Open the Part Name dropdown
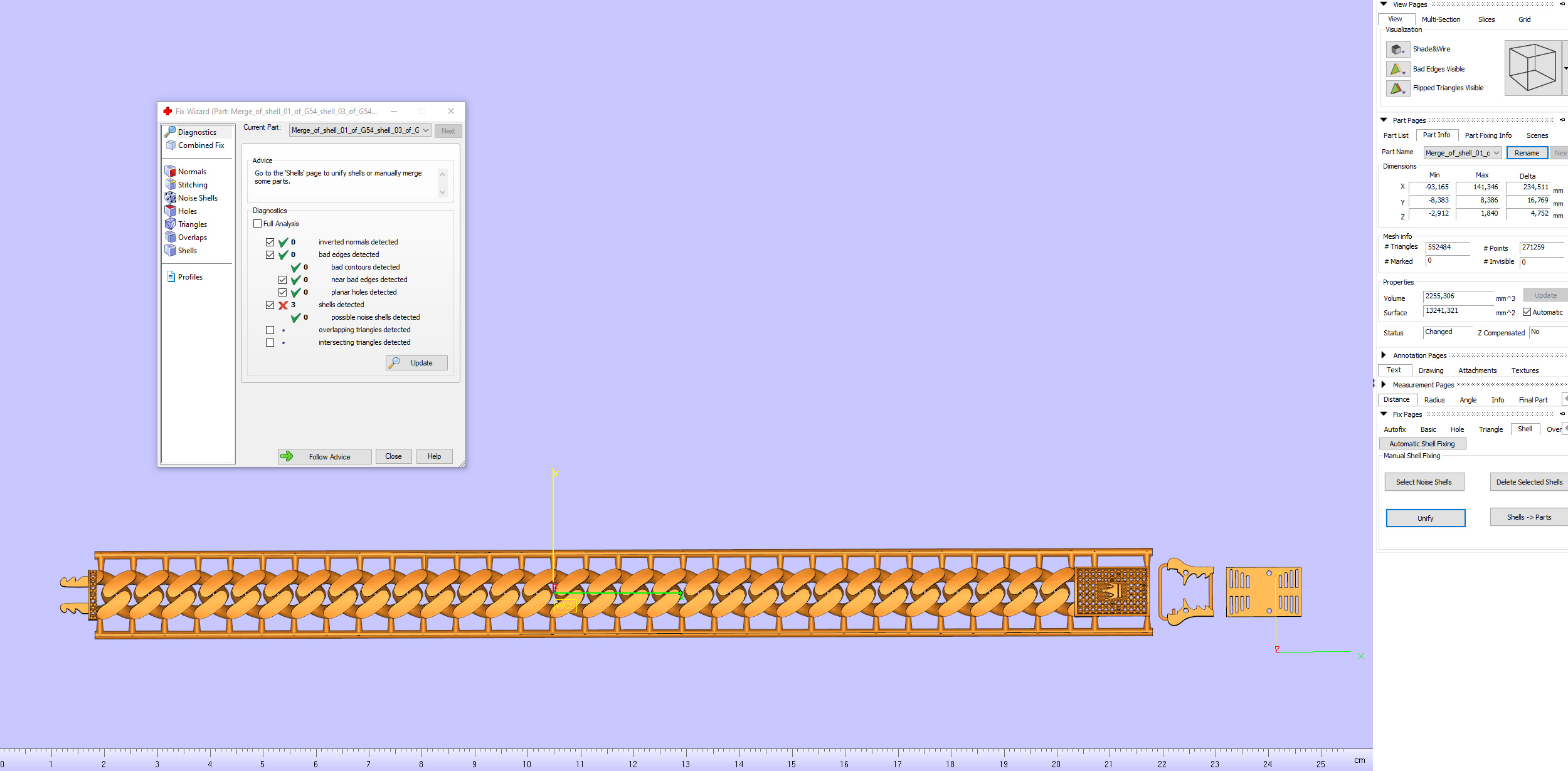Image resolution: width=1568 pixels, height=771 pixels. pos(1463,153)
